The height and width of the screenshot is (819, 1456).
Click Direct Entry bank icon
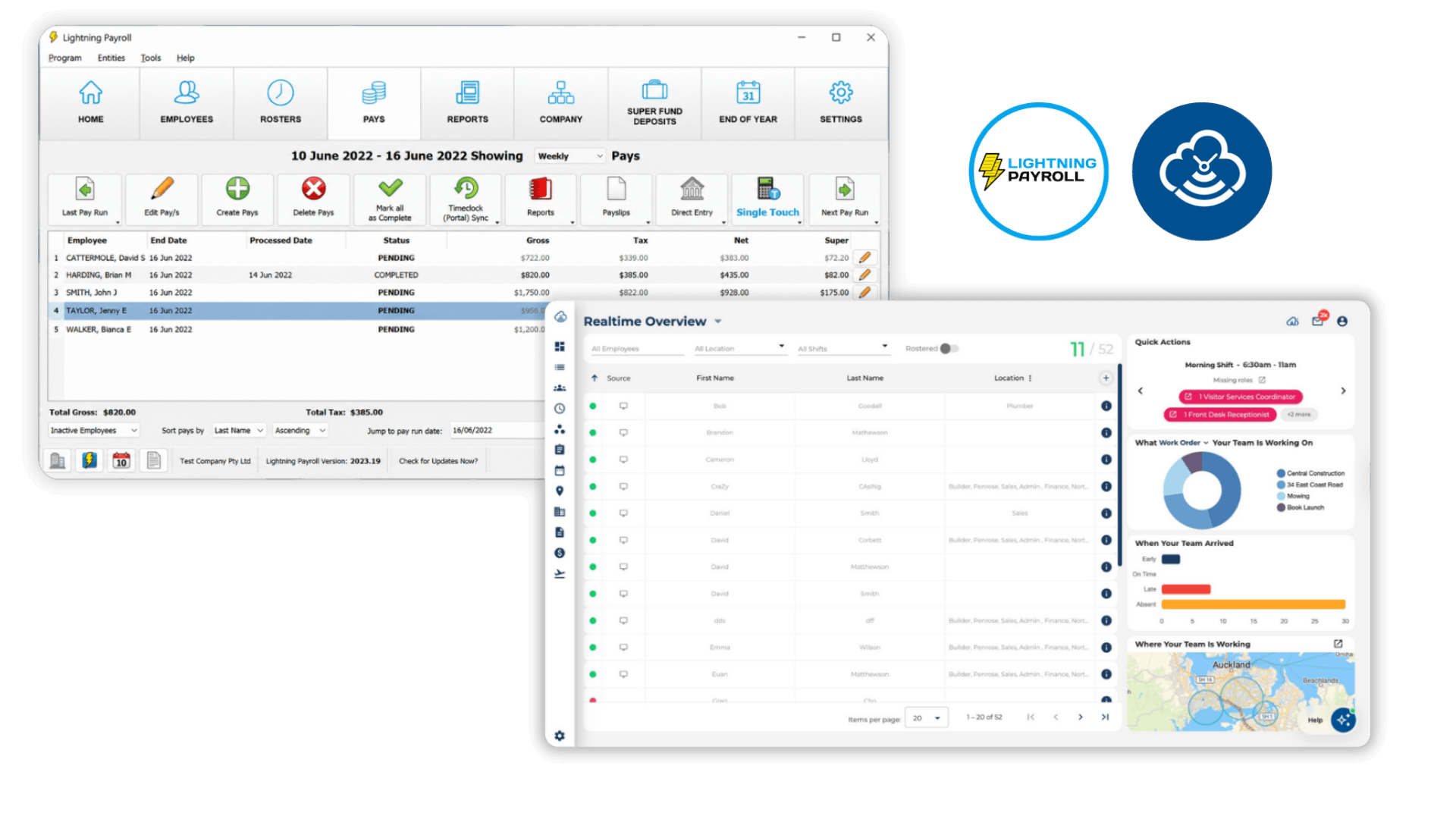point(692,188)
